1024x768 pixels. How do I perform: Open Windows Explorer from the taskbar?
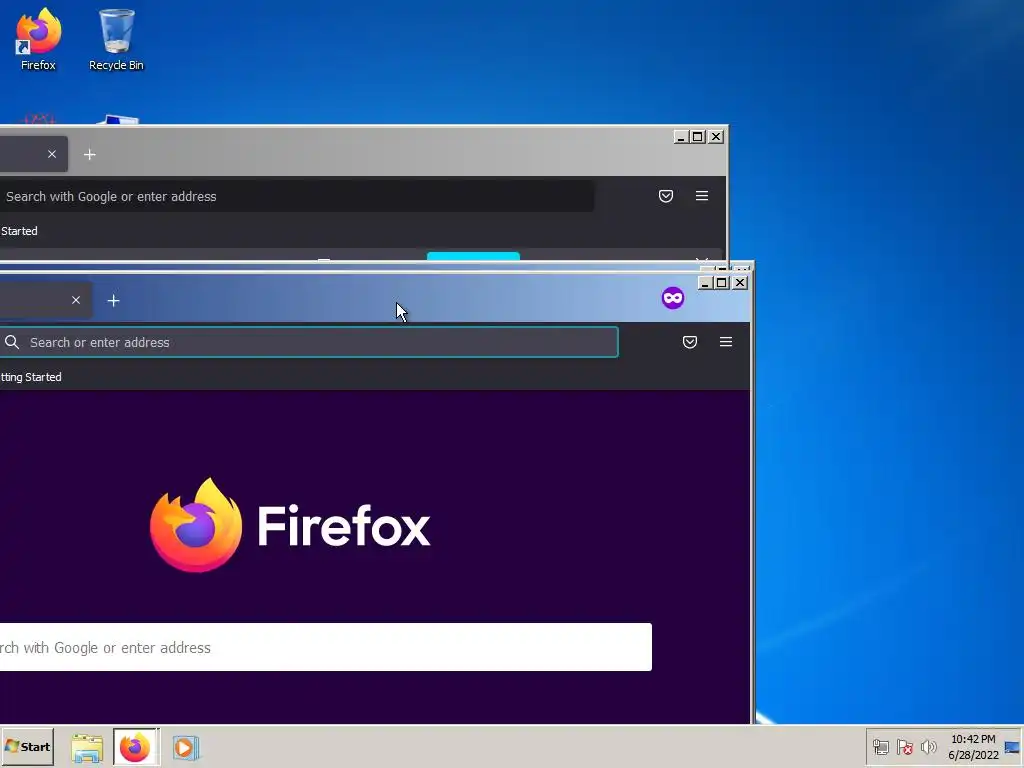coord(87,748)
